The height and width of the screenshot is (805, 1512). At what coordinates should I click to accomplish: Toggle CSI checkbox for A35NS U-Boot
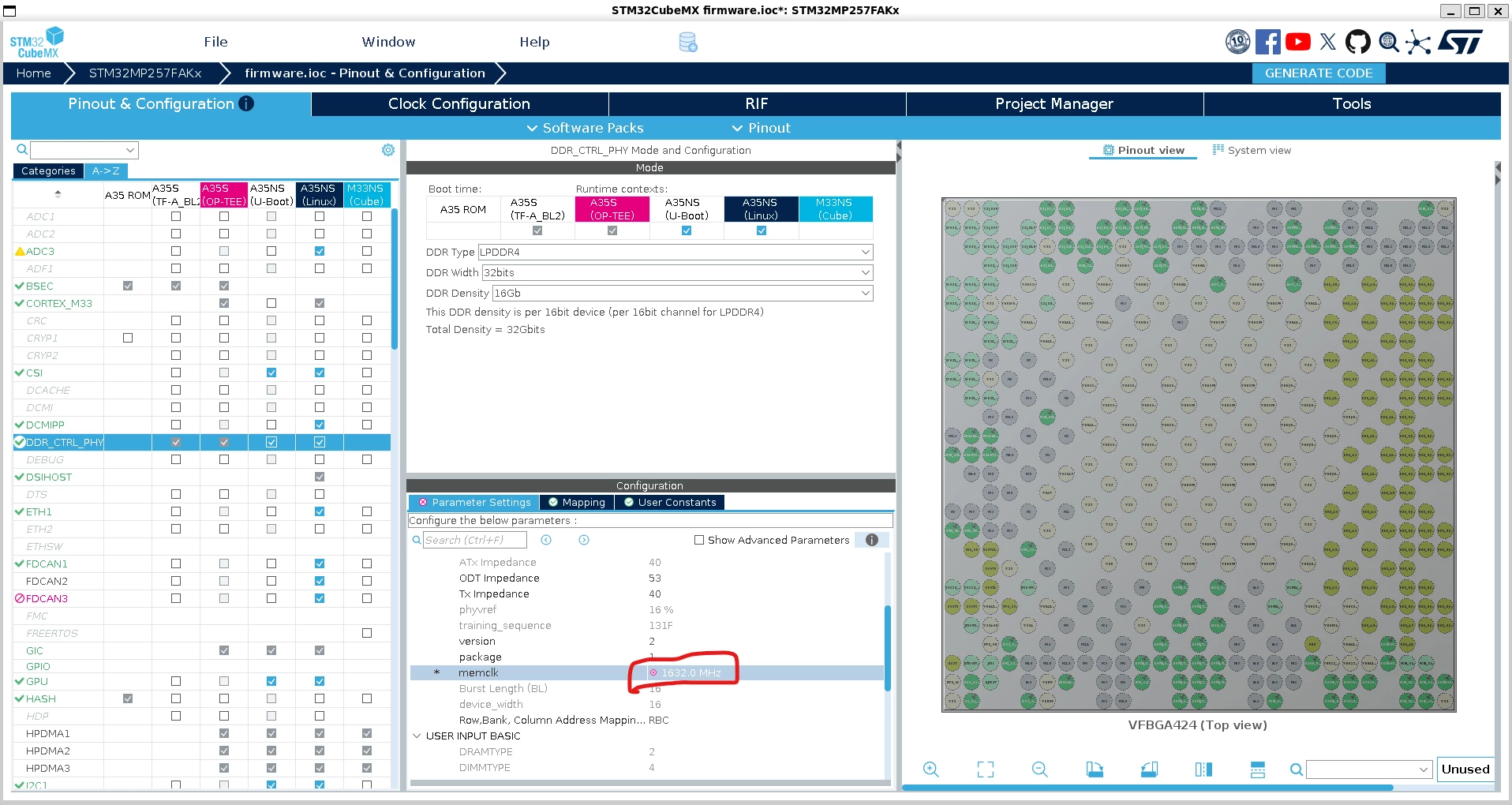coord(271,373)
